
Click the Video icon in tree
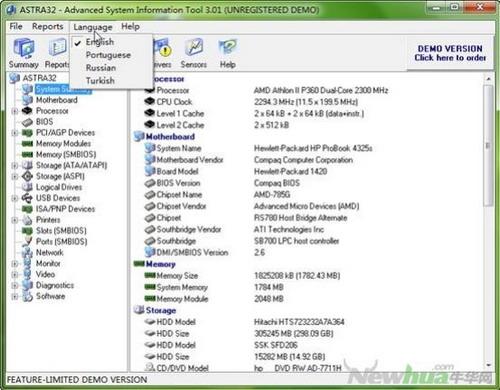tap(27, 274)
